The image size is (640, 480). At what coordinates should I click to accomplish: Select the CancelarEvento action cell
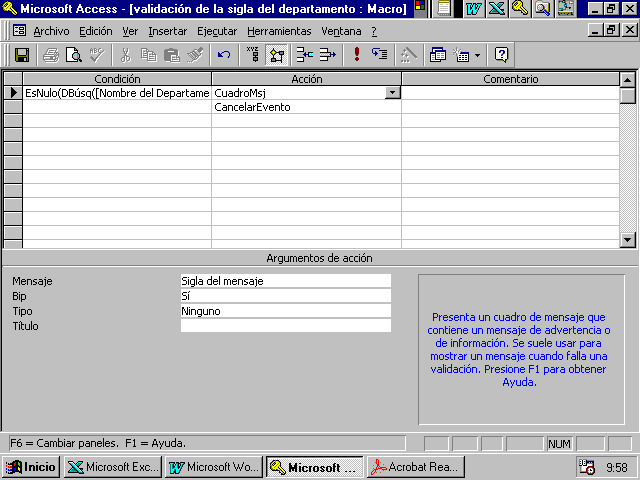(x=306, y=107)
